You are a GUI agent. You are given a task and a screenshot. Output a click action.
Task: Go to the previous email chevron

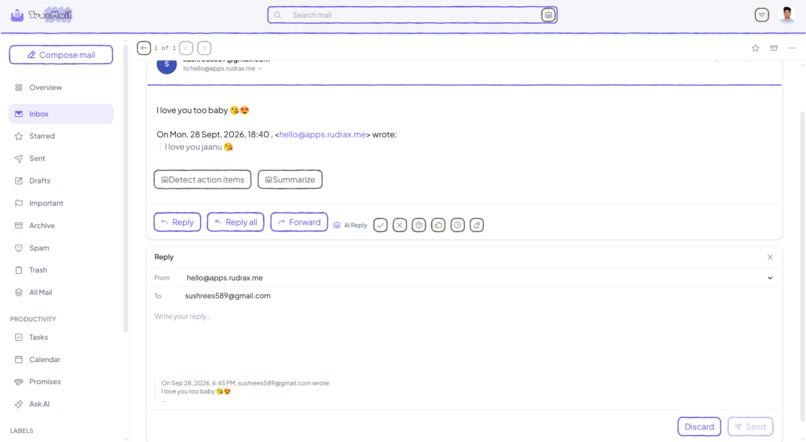186,48
